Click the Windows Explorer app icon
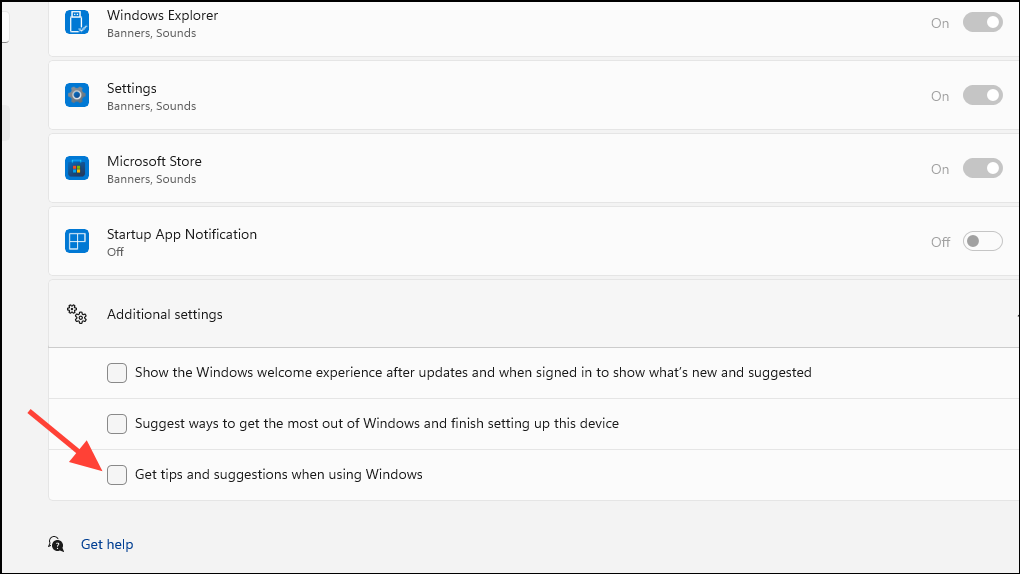This screenshot has width=1020, height=574. [x=77, y=22]
